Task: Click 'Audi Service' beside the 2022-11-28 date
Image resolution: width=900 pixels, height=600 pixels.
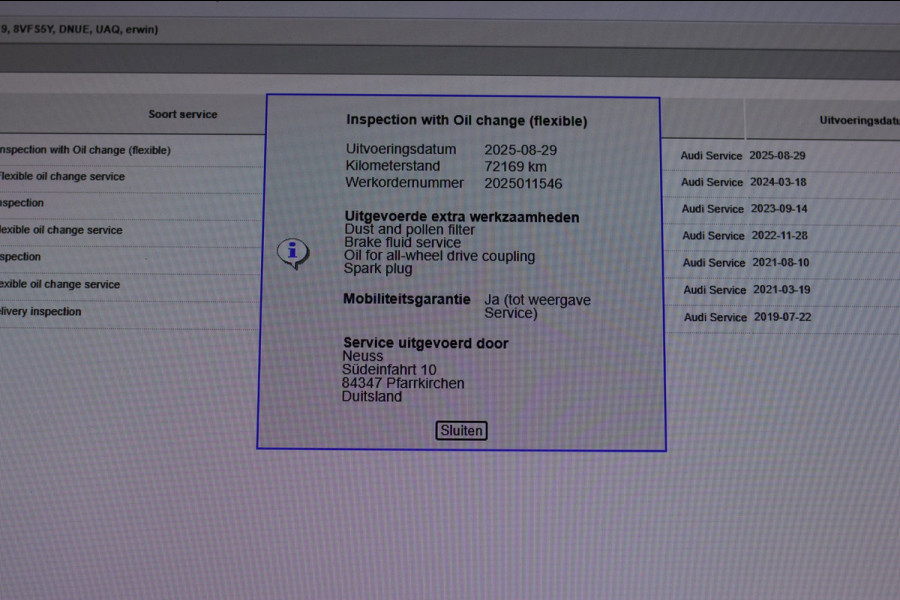Action: click(713, 235)
